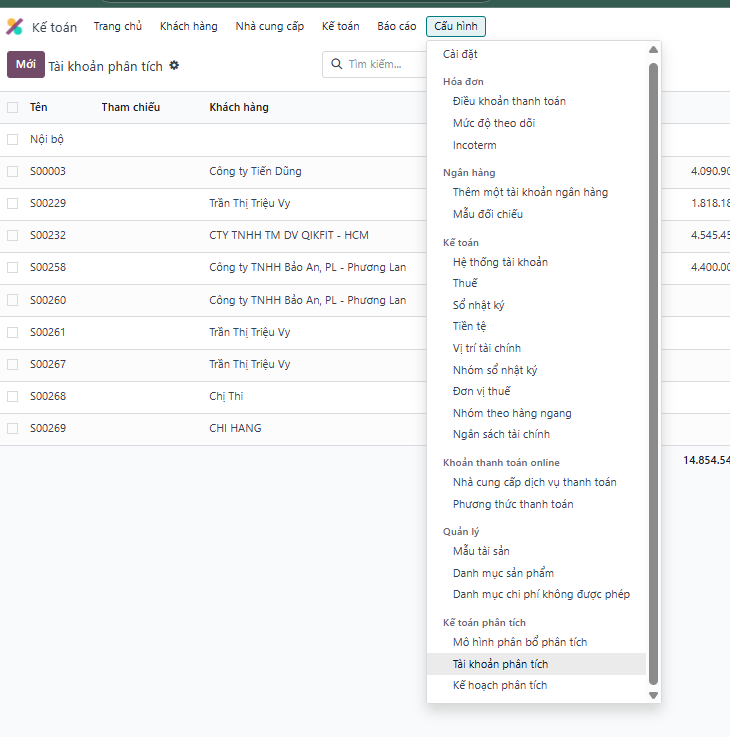The image size is (730, 737).
Task: Click CTY TNHH TM DV QIKFIT - HCM cell
Action: (289, 235)
